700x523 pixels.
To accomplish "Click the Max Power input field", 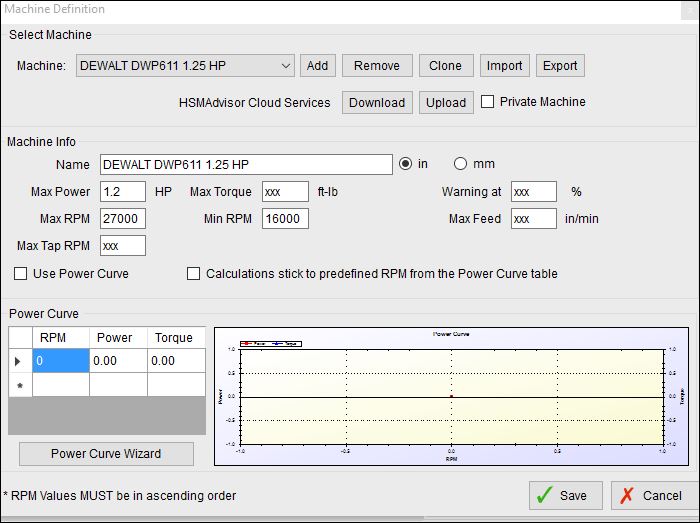I will 123,192.
